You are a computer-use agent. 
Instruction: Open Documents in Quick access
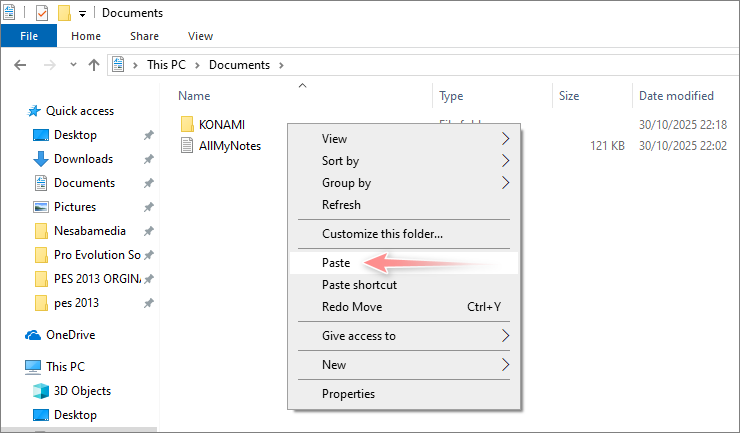84,183
